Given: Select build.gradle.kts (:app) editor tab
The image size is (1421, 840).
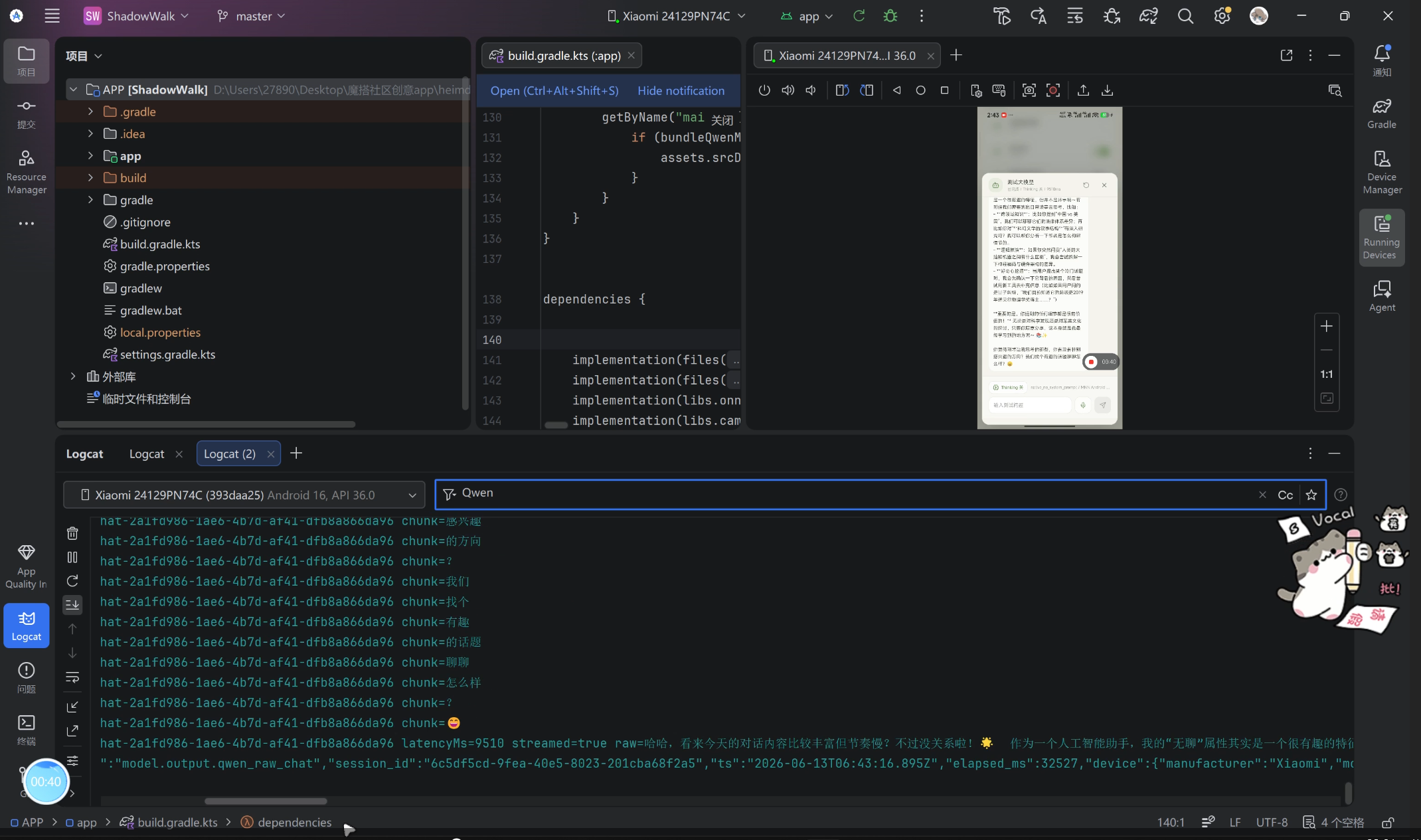Looking at the screenshot, I should click(563, 56).
